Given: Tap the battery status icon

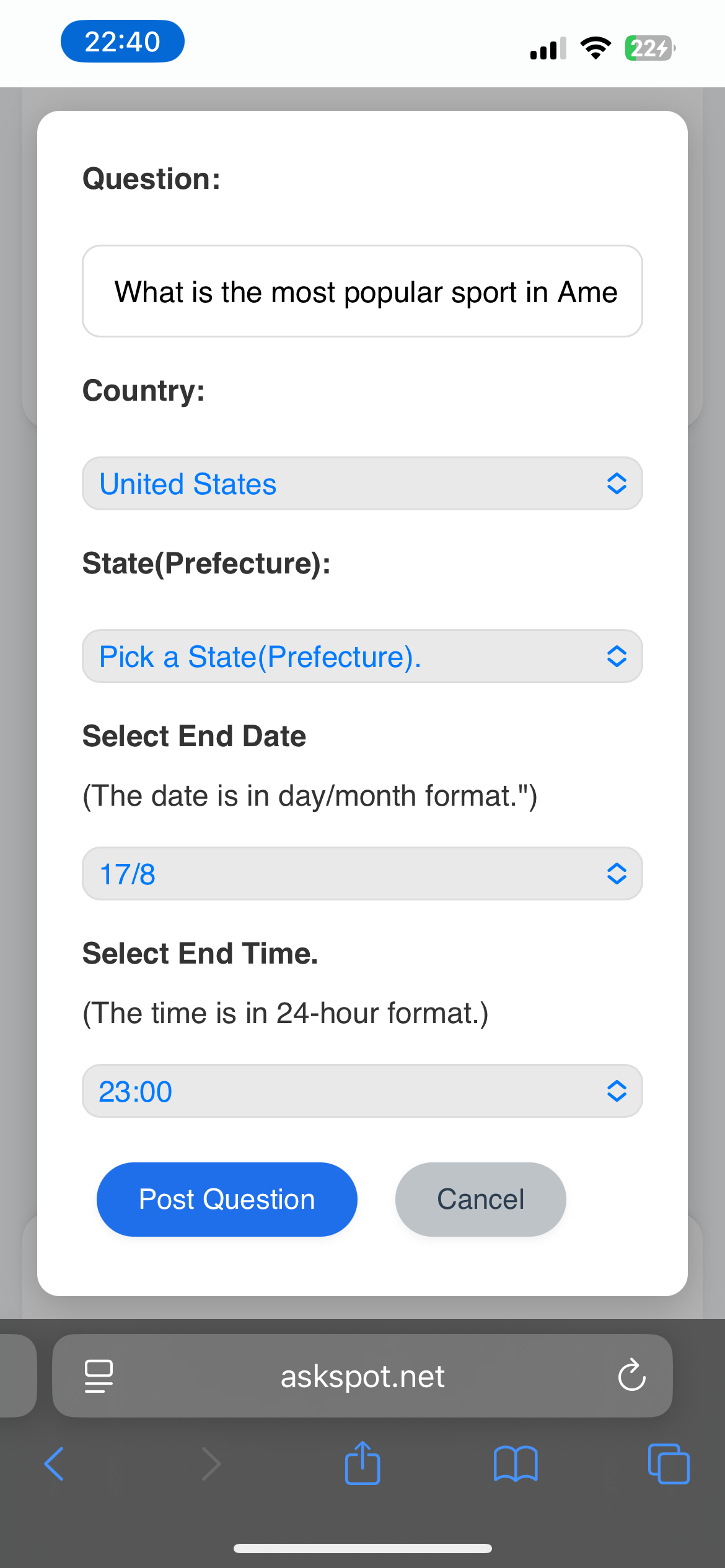Looking at the screenshot, I should [x=650, y=48].
